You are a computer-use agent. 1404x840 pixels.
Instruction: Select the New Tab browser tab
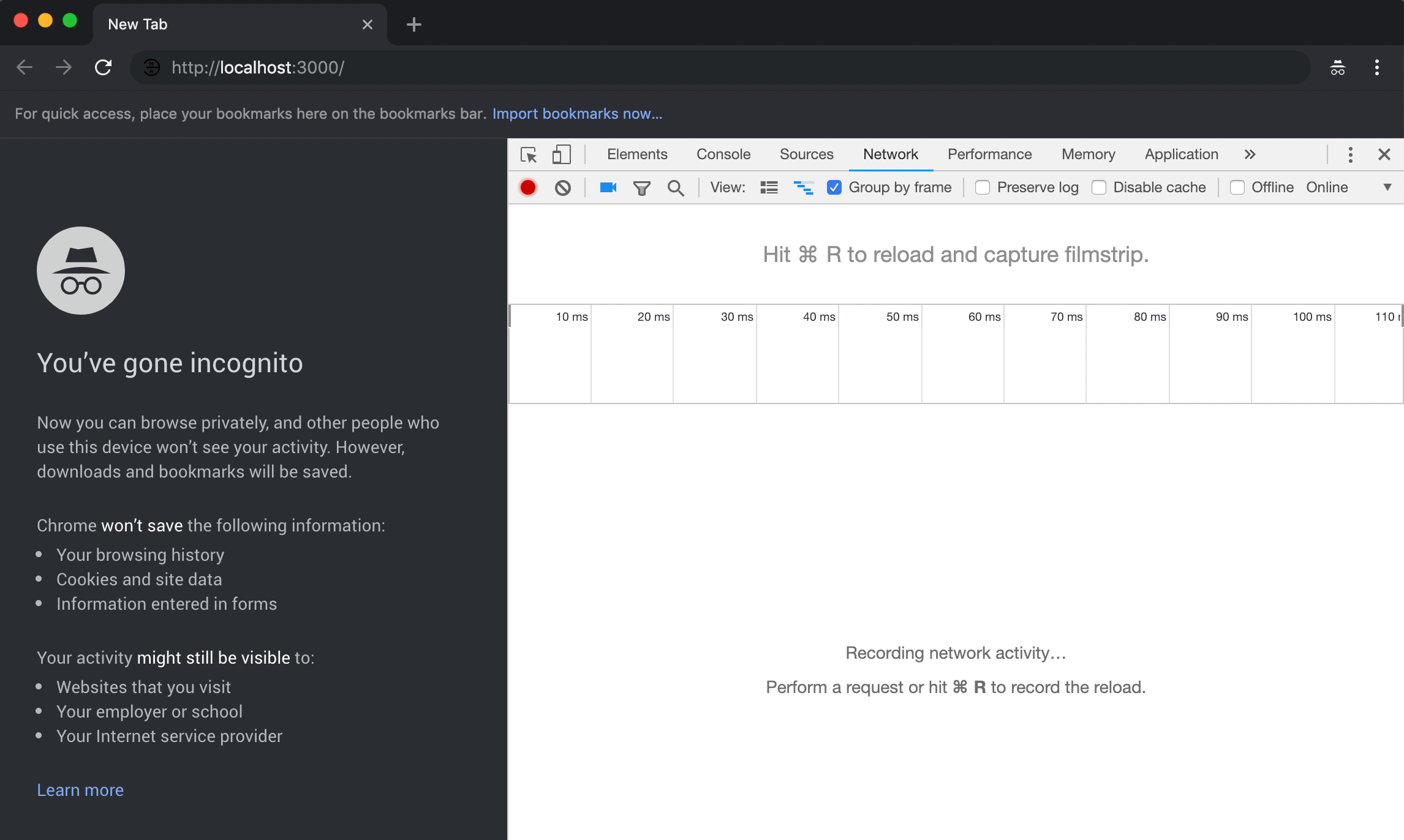(240, 24)
